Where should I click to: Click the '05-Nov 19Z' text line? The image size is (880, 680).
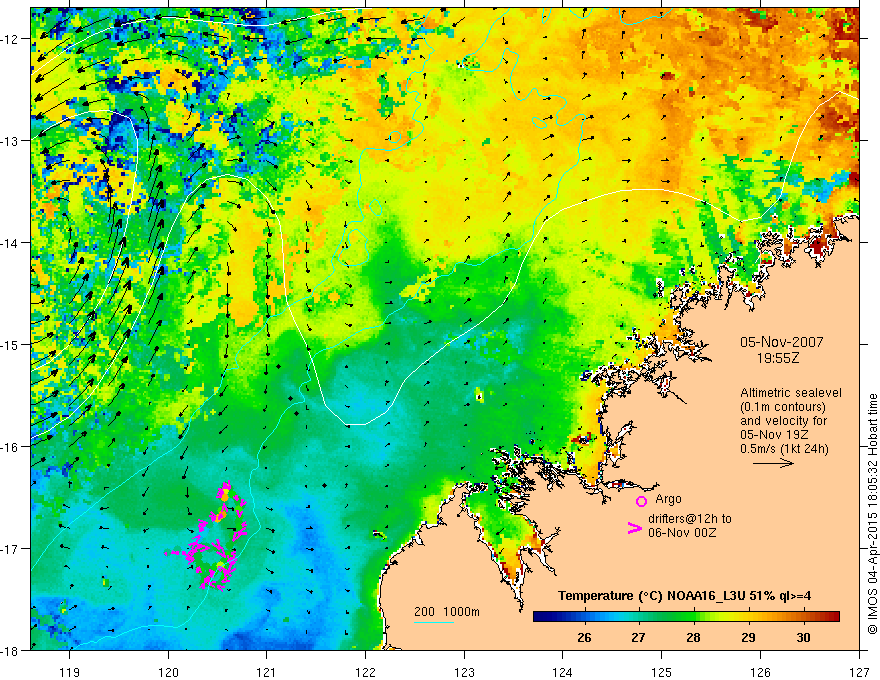point(776,434)
